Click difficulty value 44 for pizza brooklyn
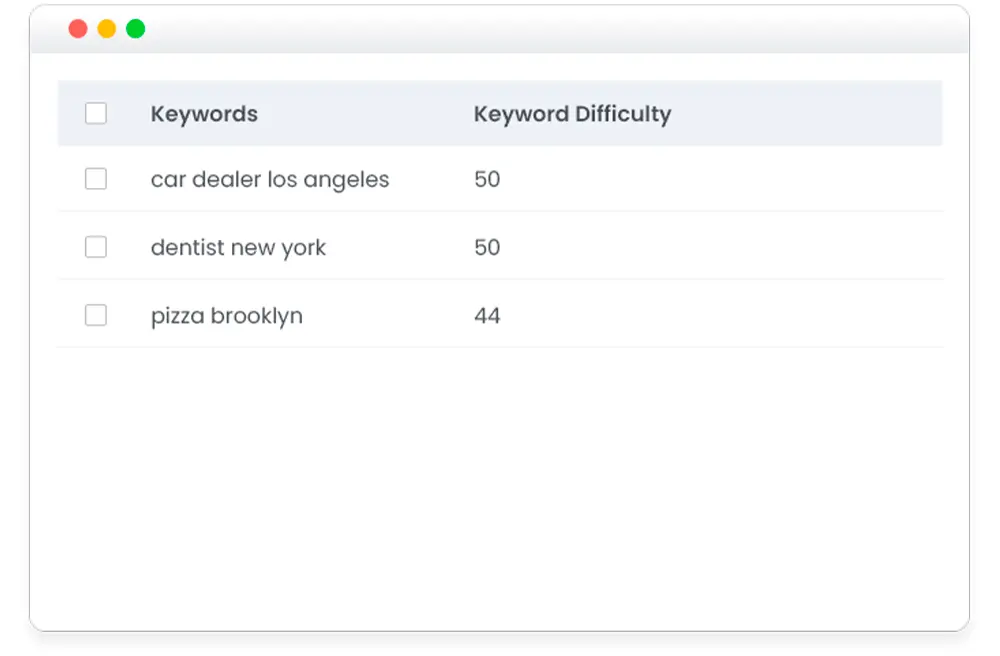This screenshot has height=656, width=1000. click(487, 316)
